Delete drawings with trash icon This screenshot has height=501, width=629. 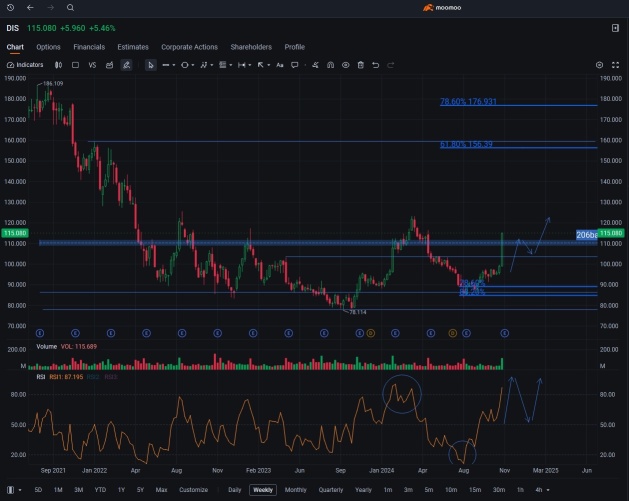[361, 65]
